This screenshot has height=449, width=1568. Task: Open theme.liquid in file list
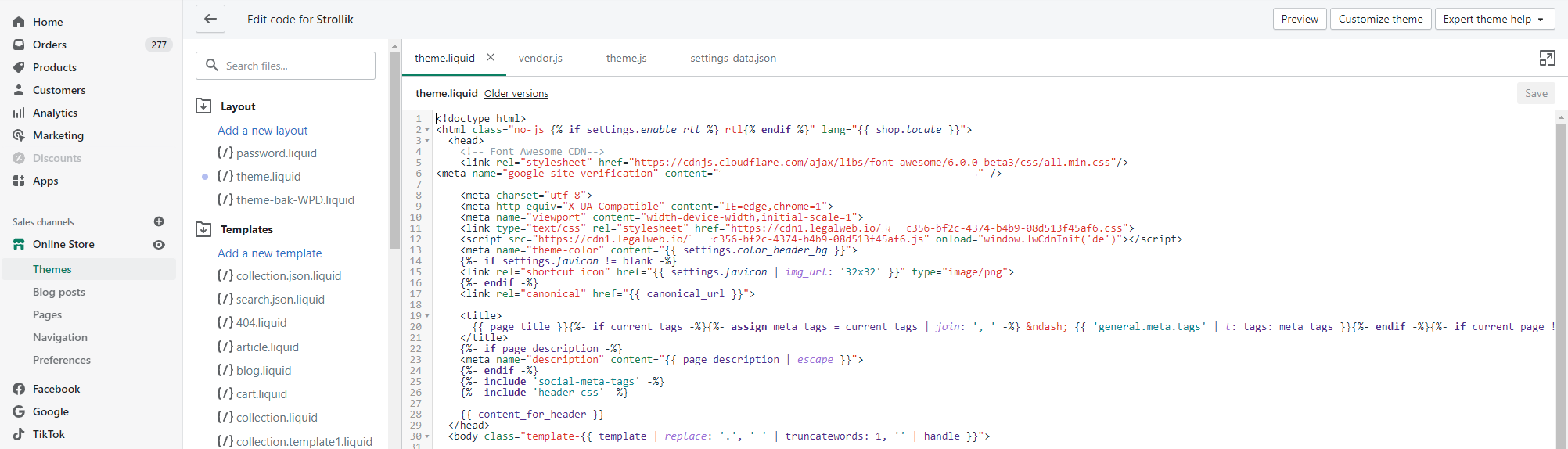coord(268,176)
